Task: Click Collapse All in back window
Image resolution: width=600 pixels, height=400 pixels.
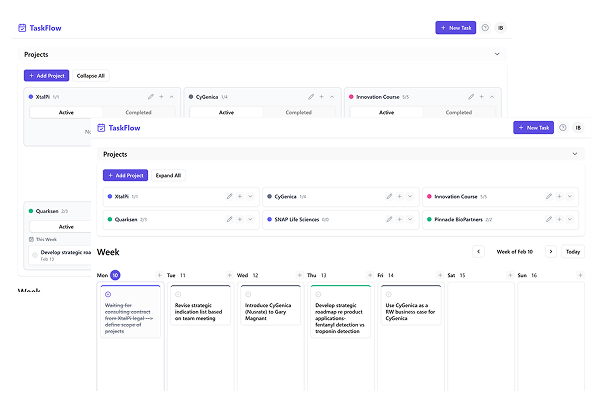Action: (x=91, y=75)
